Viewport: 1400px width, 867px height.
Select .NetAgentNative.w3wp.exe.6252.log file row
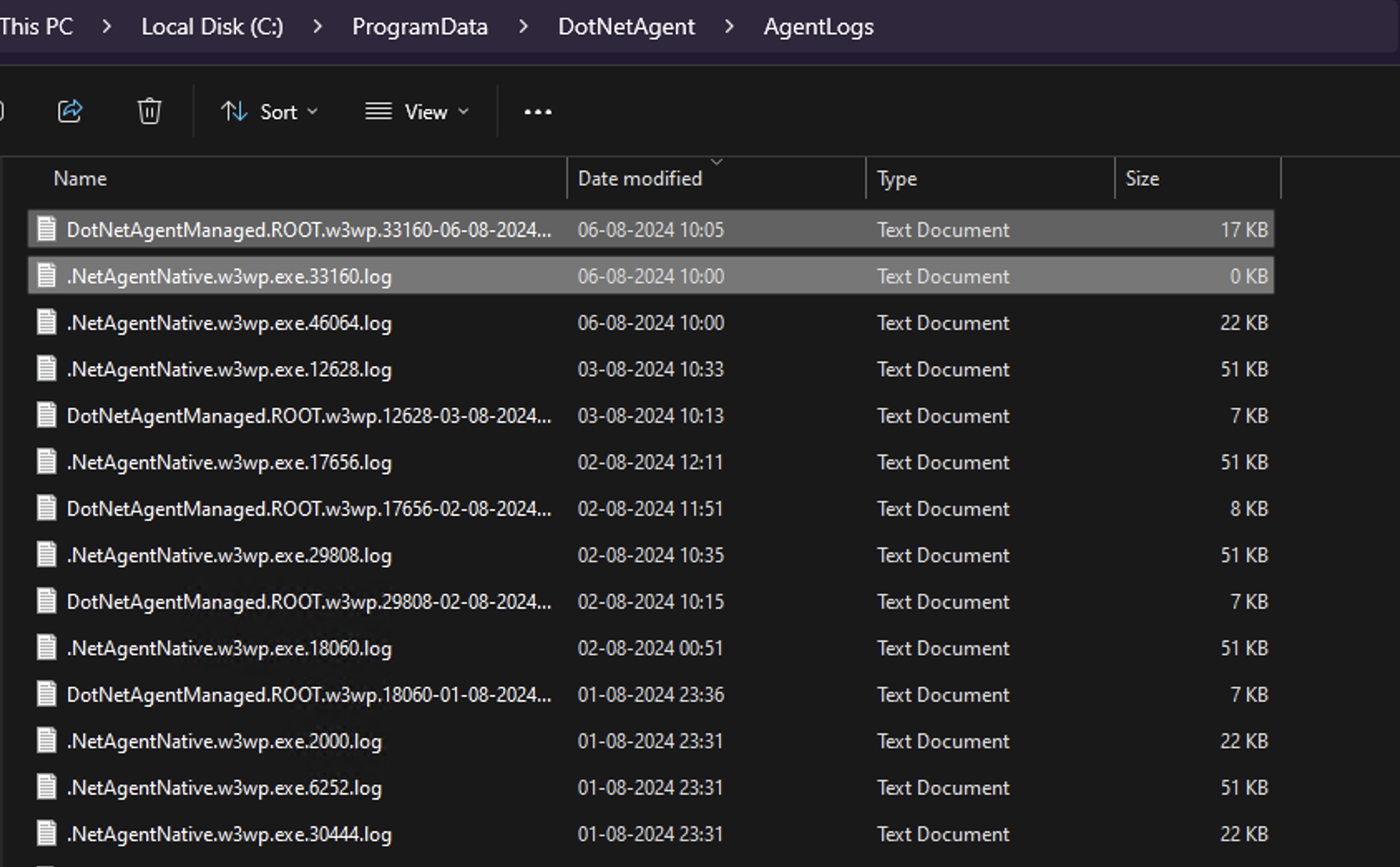click(224, 787)
